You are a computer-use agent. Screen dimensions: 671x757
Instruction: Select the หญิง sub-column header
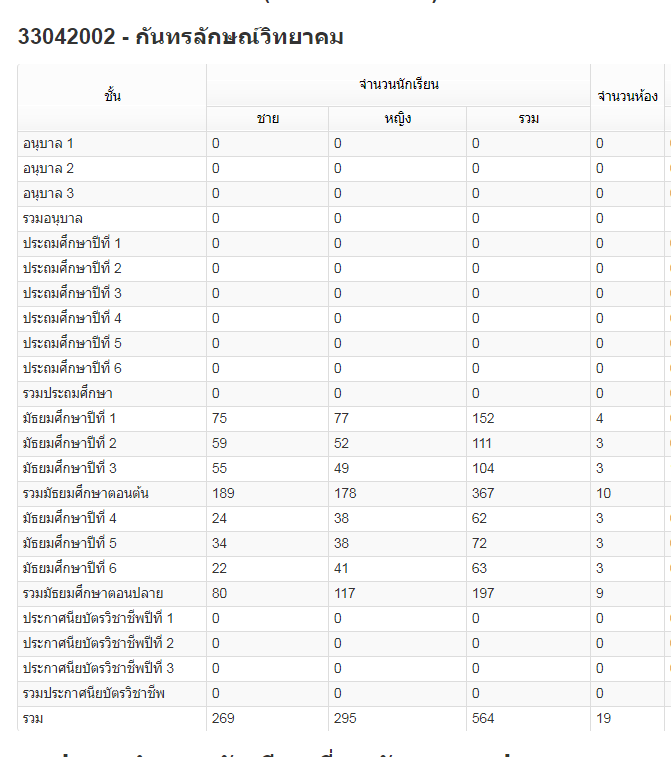point(397,119)
